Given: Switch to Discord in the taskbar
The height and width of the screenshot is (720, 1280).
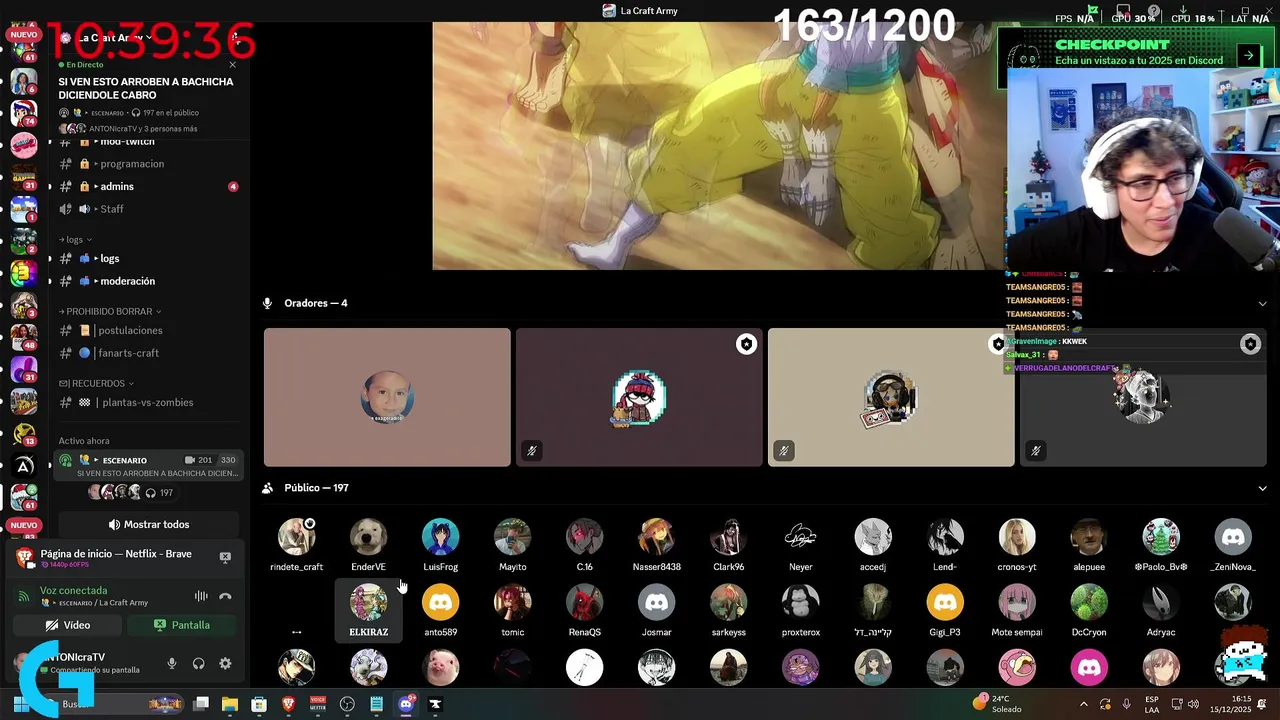Looking at the screenshot, I should [406, 704].
